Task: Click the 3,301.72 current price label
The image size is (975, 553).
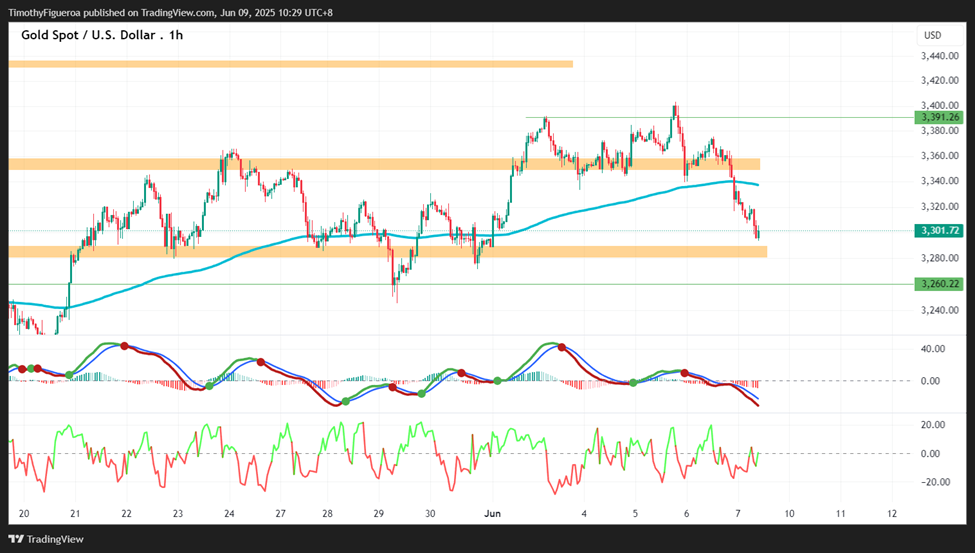Action: (939, 231)
